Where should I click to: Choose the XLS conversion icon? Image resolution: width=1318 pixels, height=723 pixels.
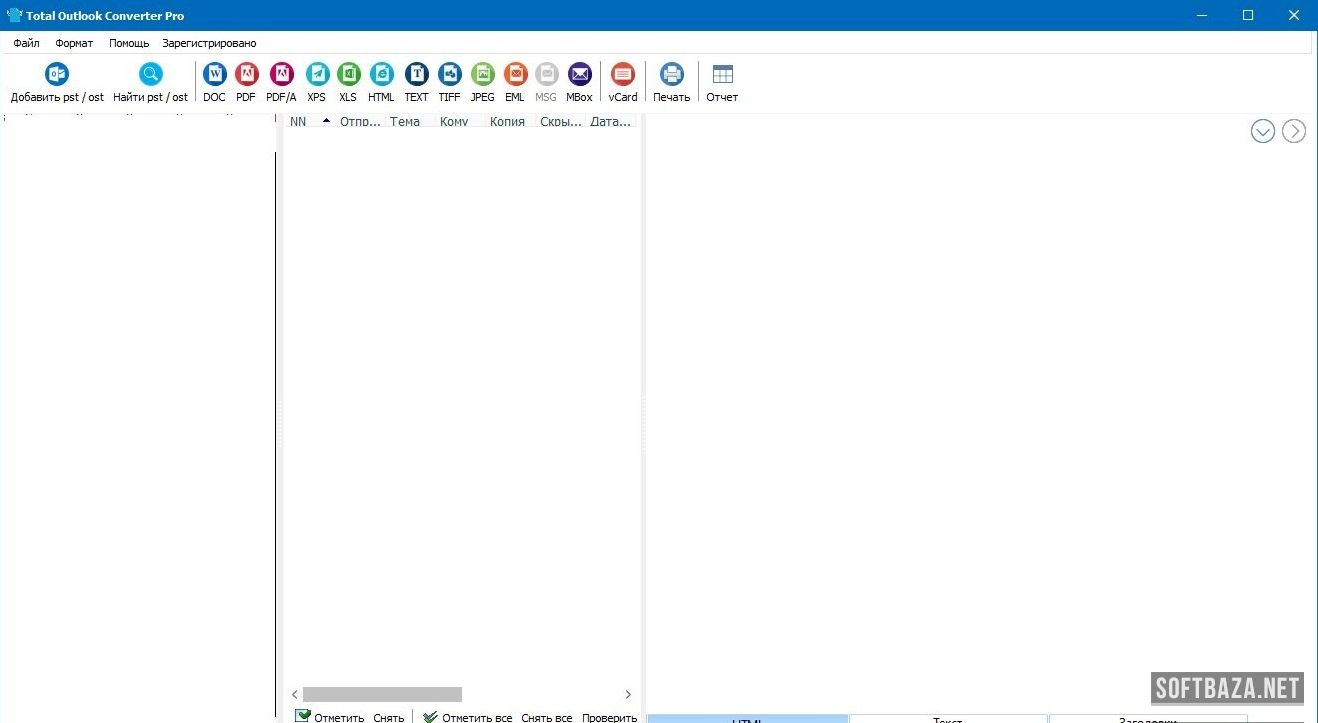pyautogui.click(x=348, y=75)
